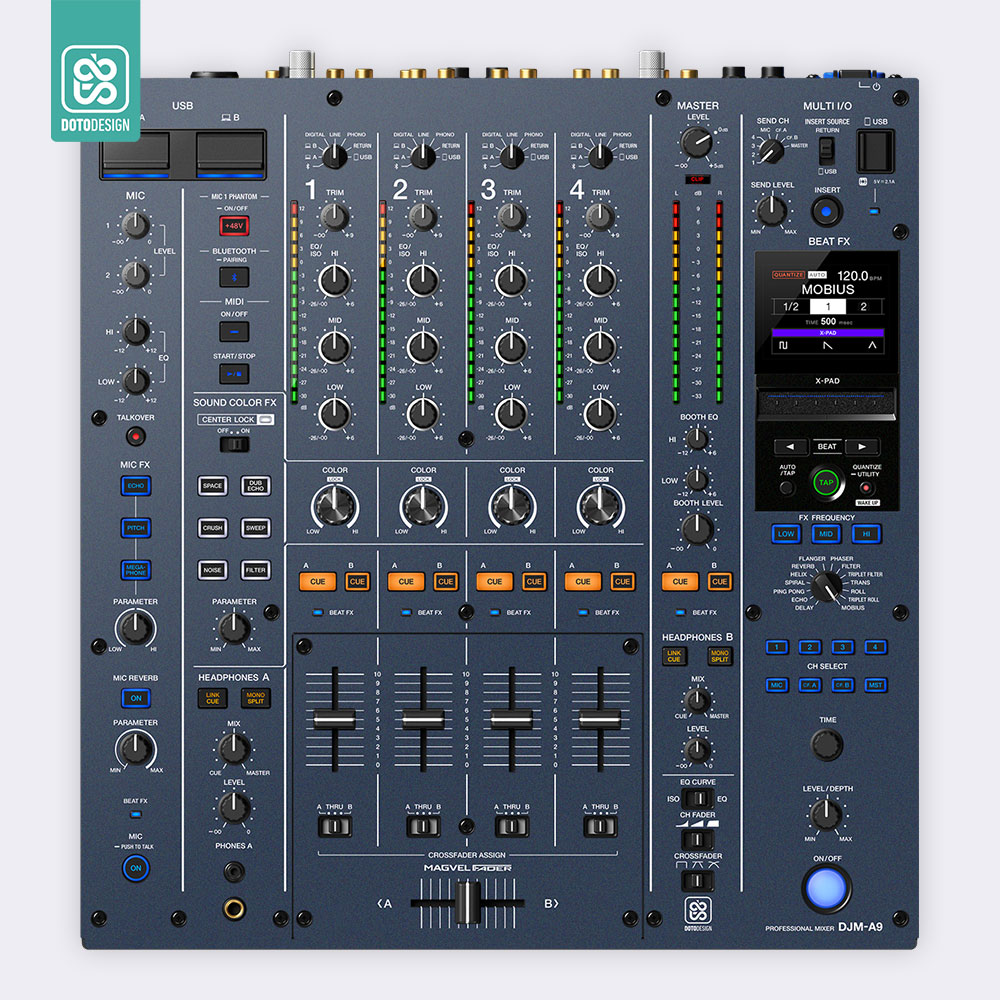Select the 1/2 beat value on Beat FX display
The height and width of the screenshot is (1000, 1000).
[791, 307]
